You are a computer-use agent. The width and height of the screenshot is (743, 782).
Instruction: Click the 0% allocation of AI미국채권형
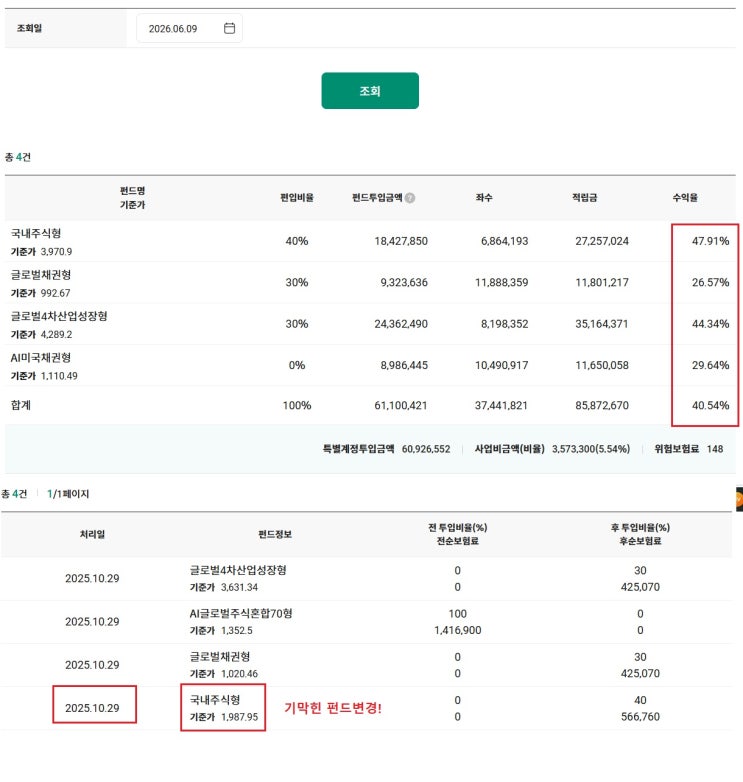[297, 365]
